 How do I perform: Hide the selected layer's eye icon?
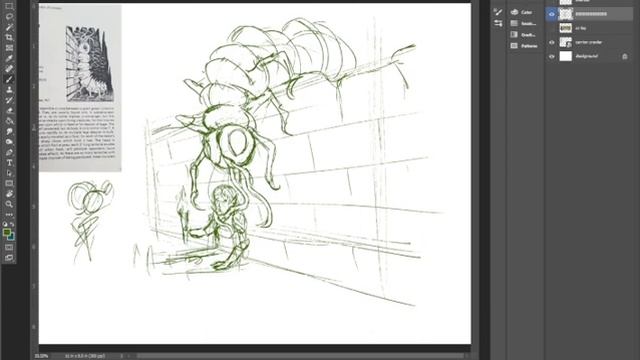click(x=551, y=14)
